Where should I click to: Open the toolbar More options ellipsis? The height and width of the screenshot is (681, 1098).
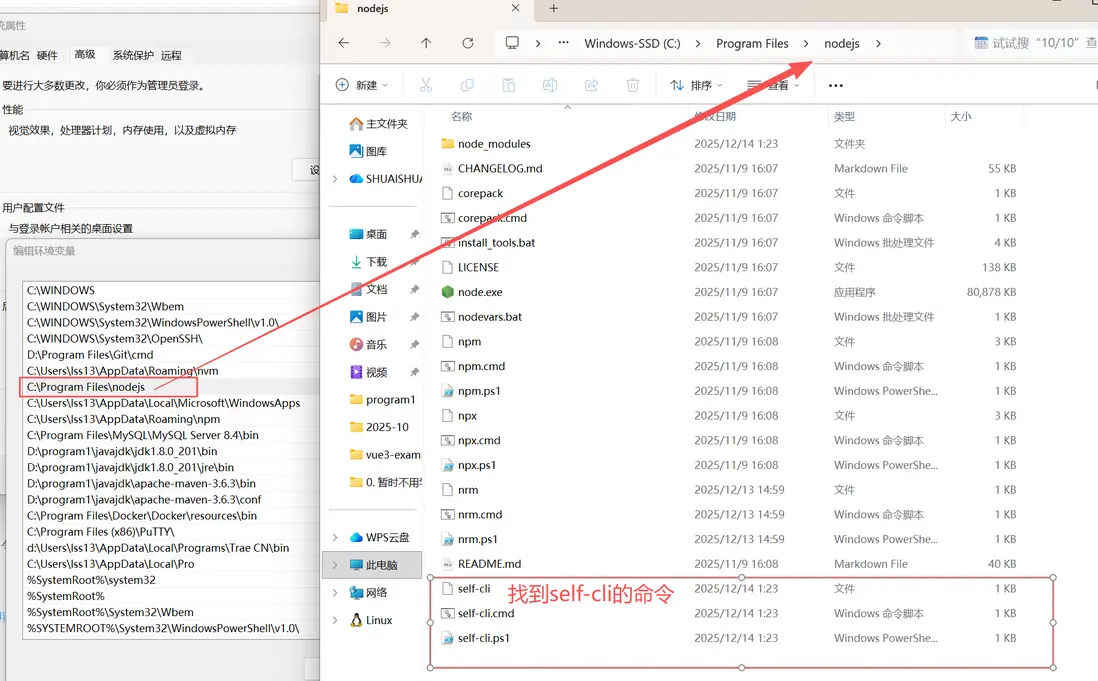tap(835, 85)
